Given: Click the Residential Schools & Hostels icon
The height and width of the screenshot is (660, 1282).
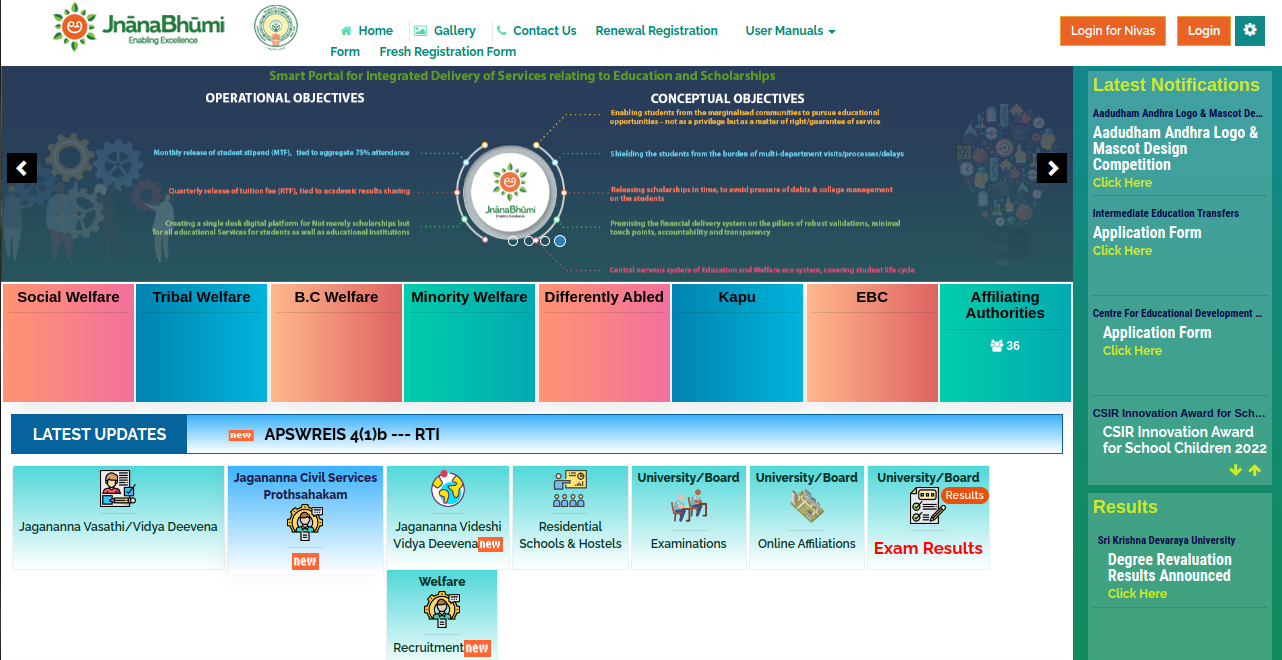Looking at the screenshot, I should click(570, 488).
